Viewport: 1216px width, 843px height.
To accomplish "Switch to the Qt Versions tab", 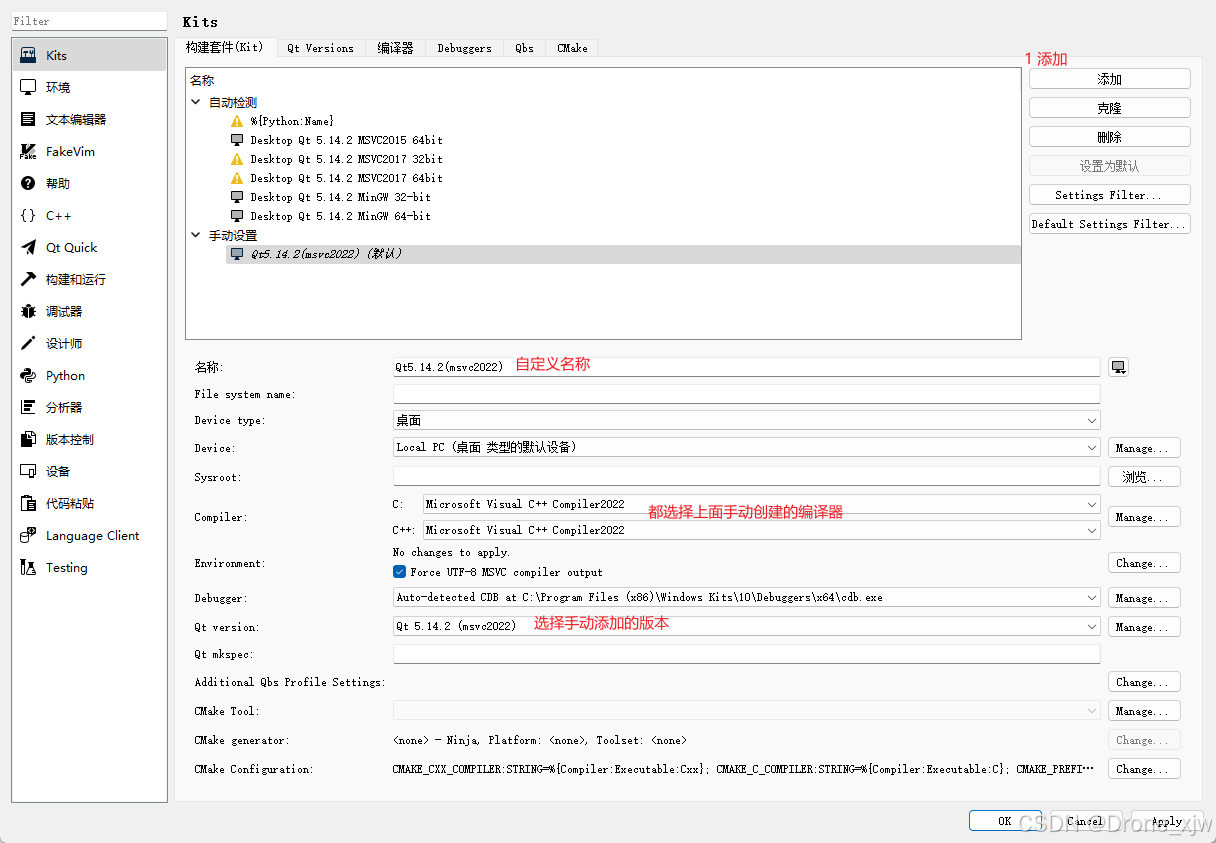I will [x=320, y=48].
